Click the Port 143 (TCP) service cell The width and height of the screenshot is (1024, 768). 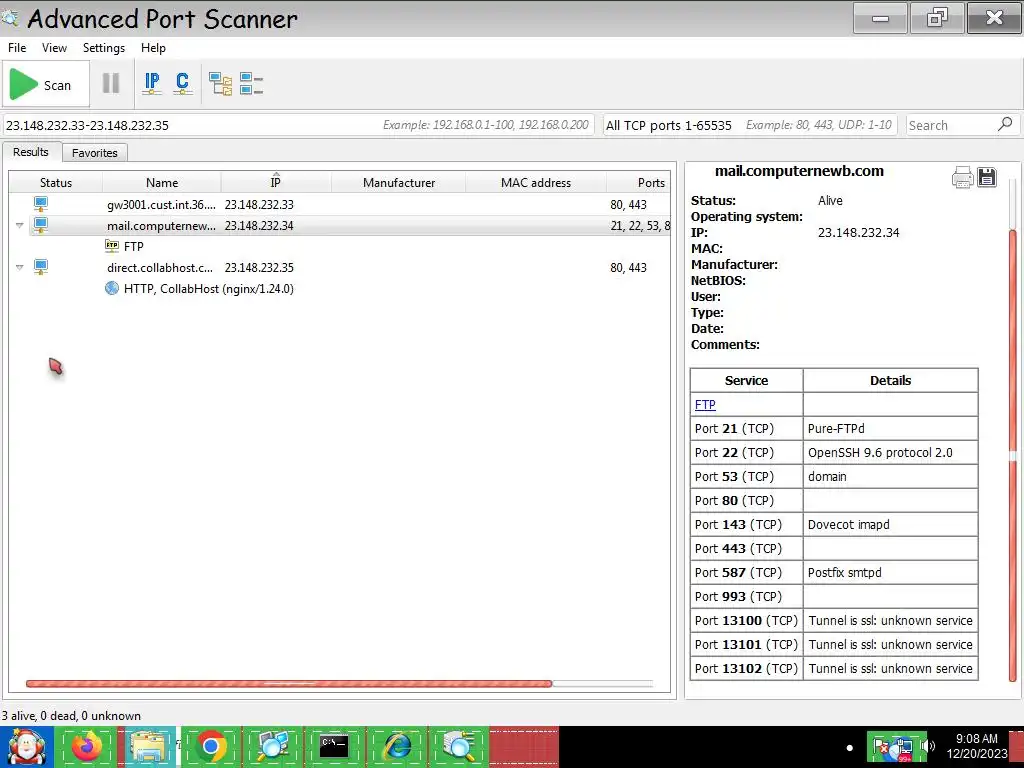[x=746, y=524]
